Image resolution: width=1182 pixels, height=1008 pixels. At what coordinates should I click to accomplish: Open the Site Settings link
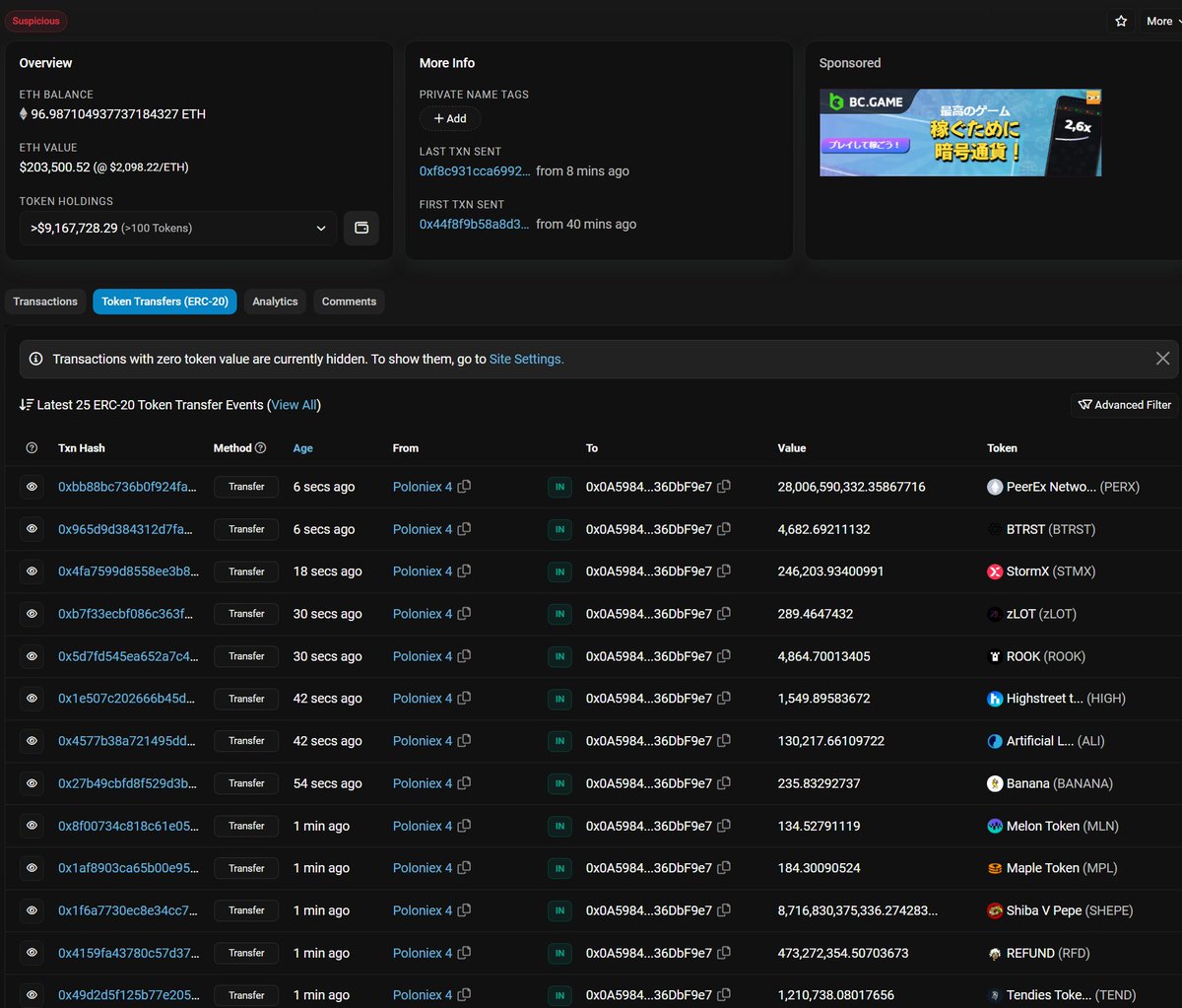coord(526,360)
